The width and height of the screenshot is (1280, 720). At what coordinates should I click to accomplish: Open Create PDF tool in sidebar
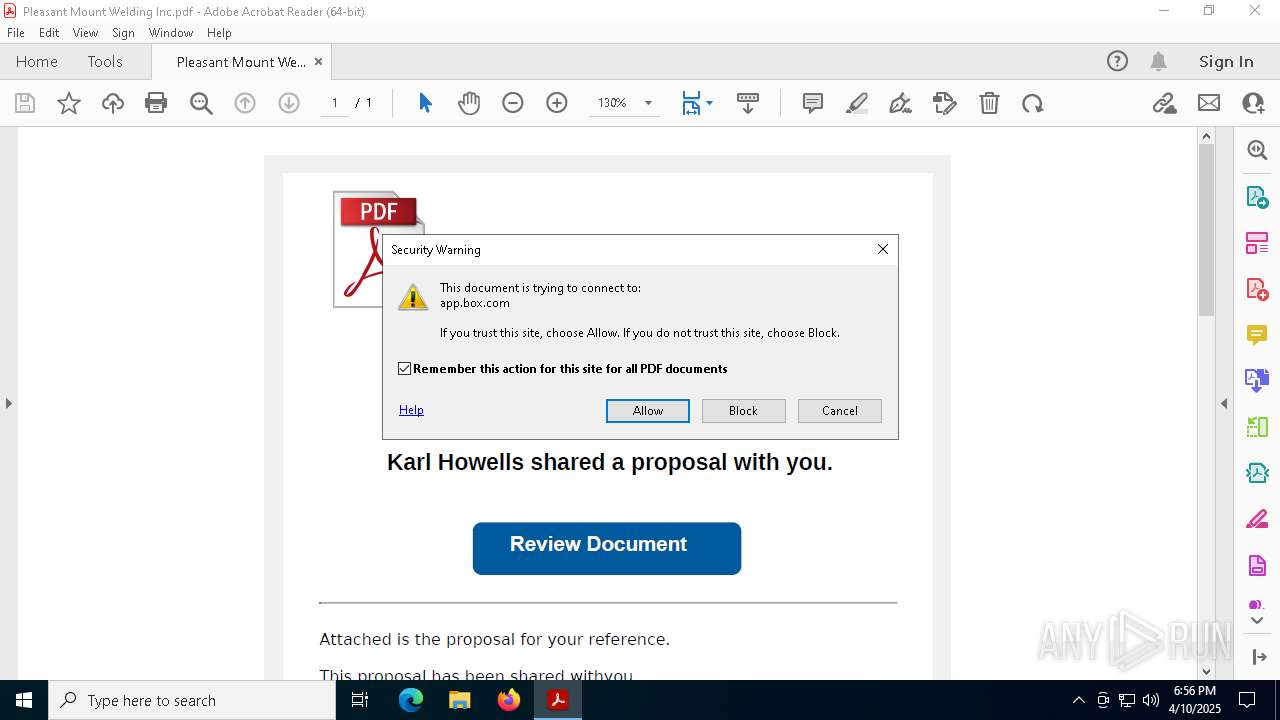tap(1257, 289)
